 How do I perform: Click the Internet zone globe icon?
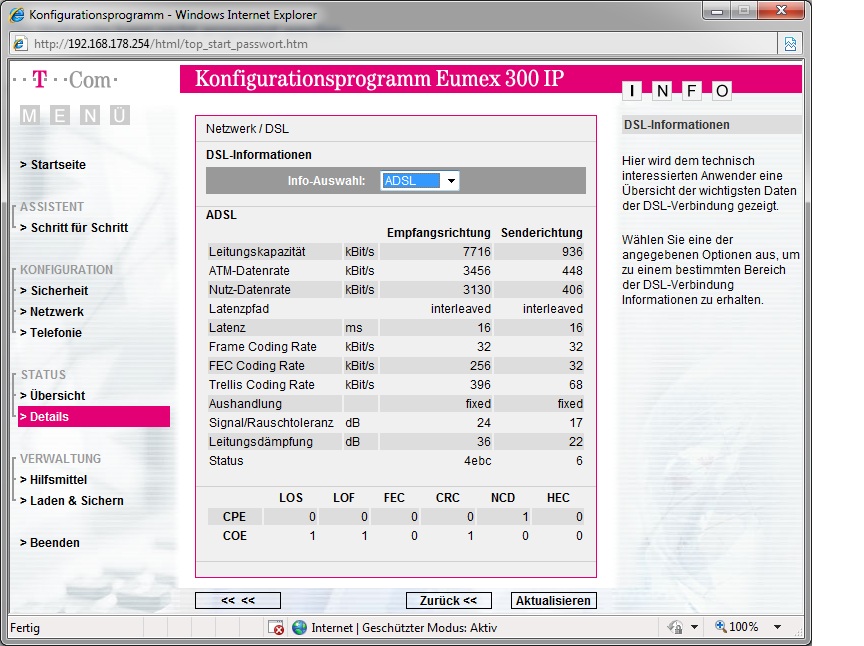[x=299, y=627]
